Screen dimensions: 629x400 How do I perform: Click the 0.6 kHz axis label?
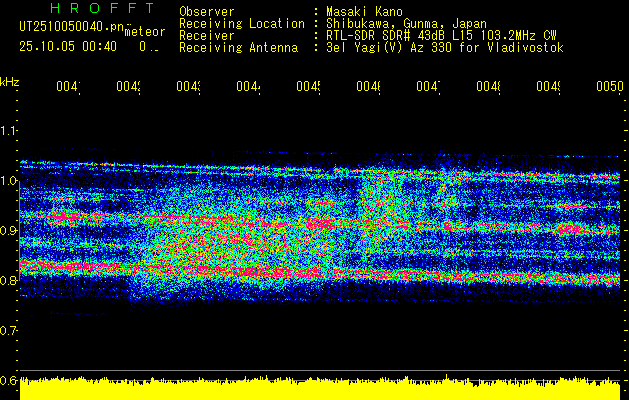8,380
